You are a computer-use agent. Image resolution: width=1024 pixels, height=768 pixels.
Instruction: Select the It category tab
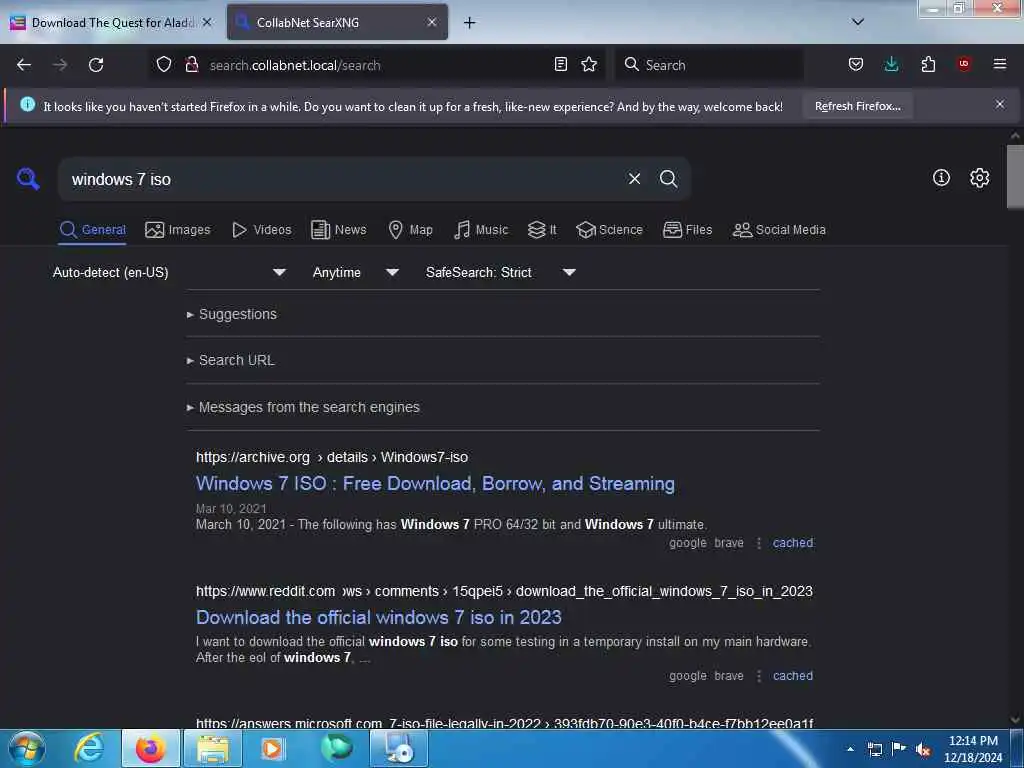[542, 230]
